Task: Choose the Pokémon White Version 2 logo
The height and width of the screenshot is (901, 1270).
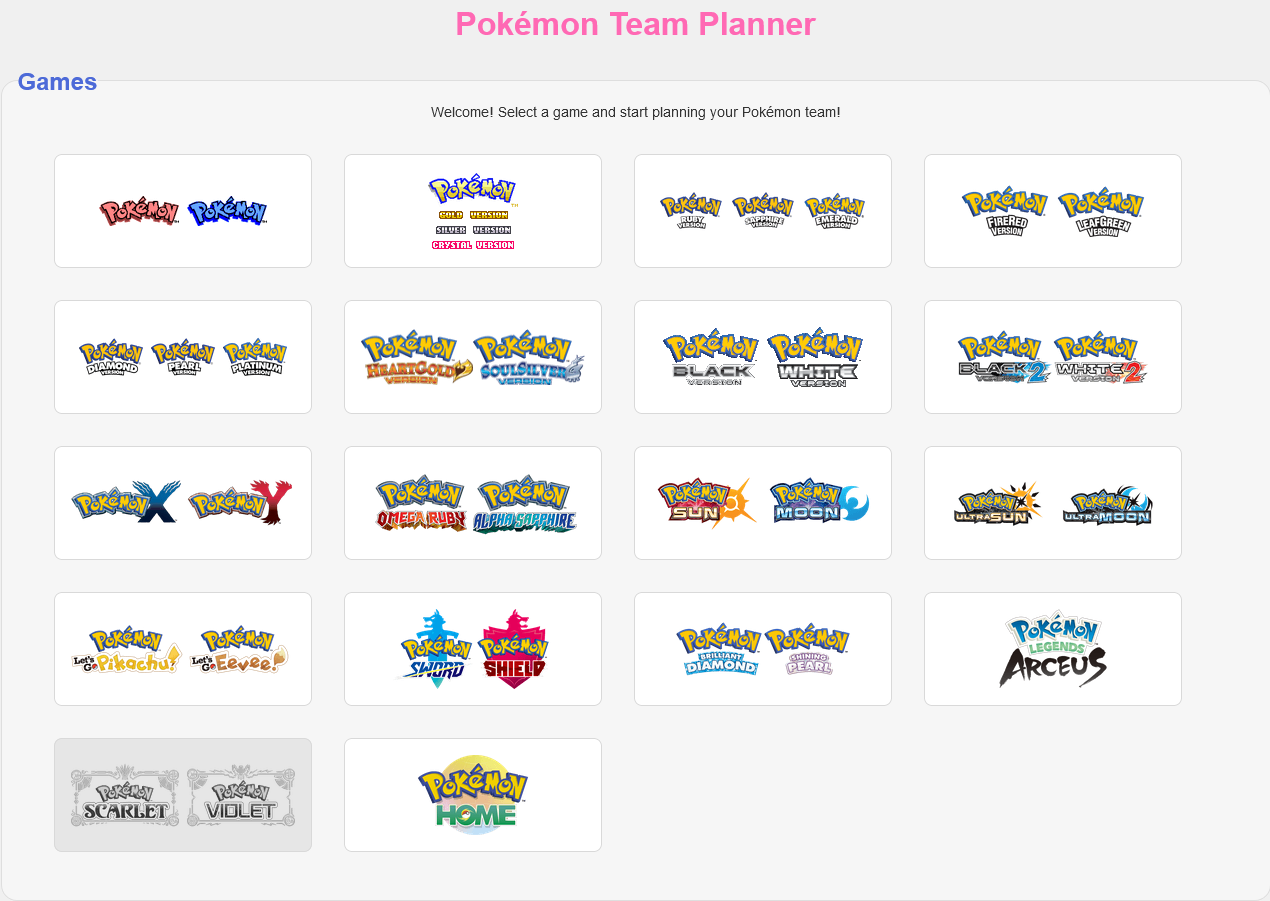Action: pyautogui.click(x=1100, y=358)
